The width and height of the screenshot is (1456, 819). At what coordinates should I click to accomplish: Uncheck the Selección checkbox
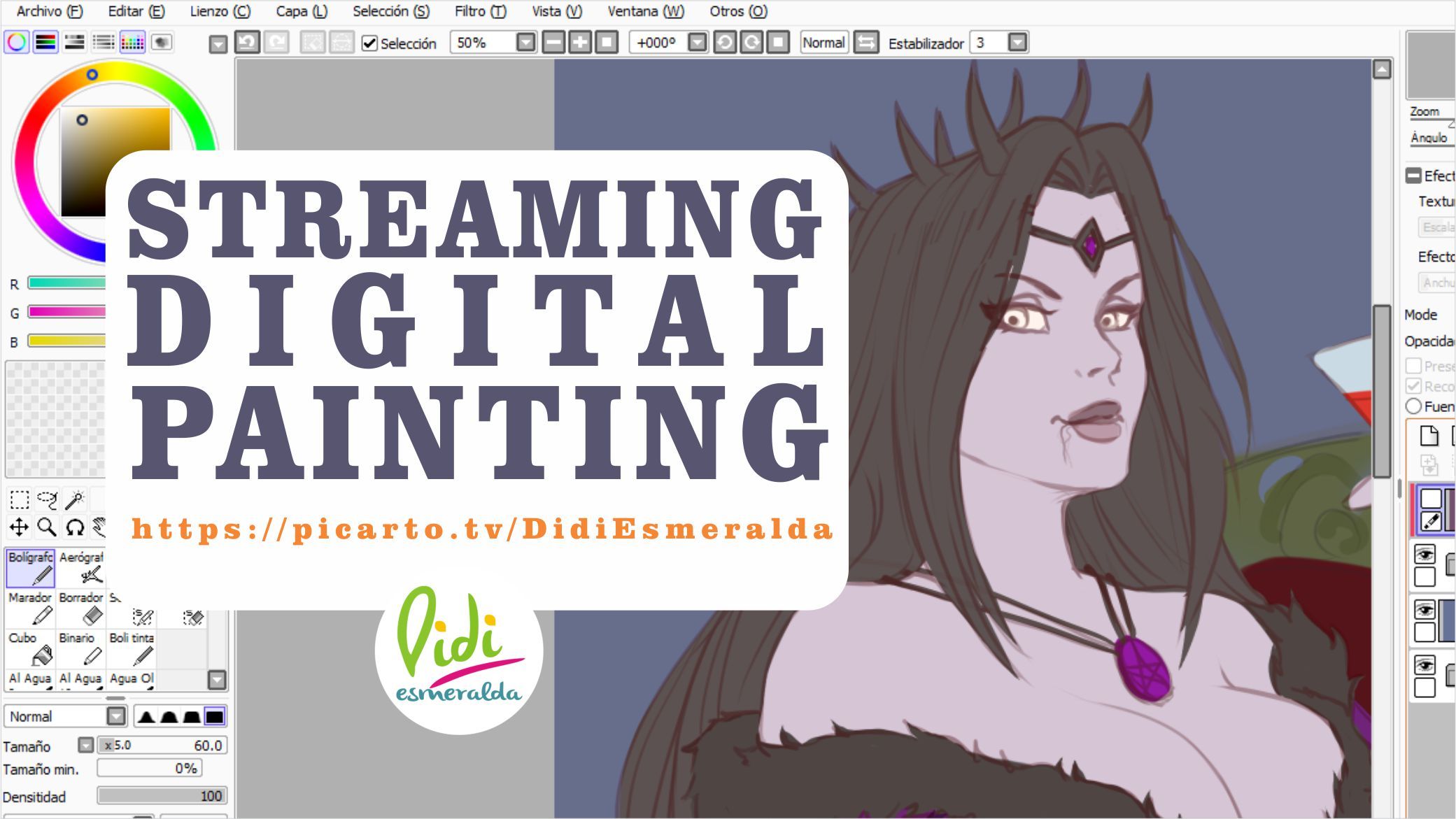tap(369, 43)
